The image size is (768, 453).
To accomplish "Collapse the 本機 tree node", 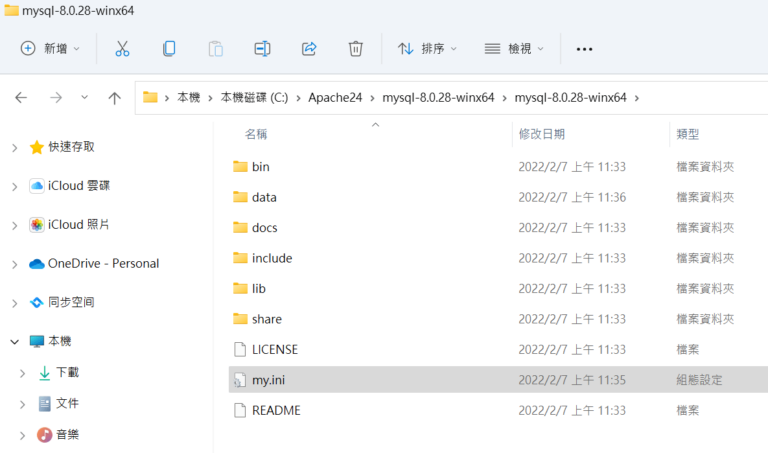I will [x=14, y=341].
